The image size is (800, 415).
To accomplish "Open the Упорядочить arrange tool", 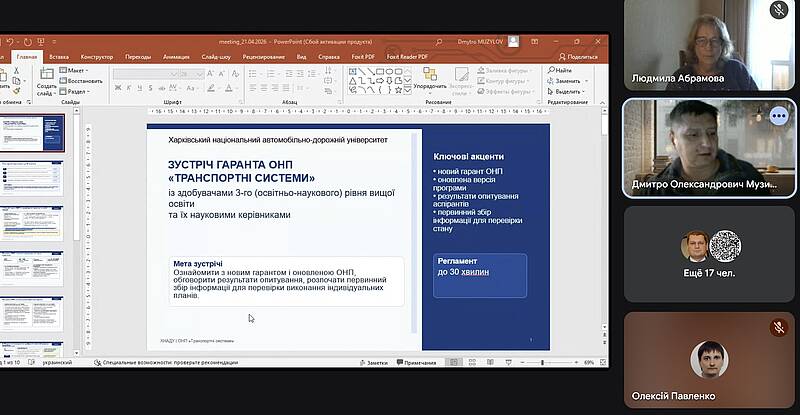I will [x=430, y=80].
